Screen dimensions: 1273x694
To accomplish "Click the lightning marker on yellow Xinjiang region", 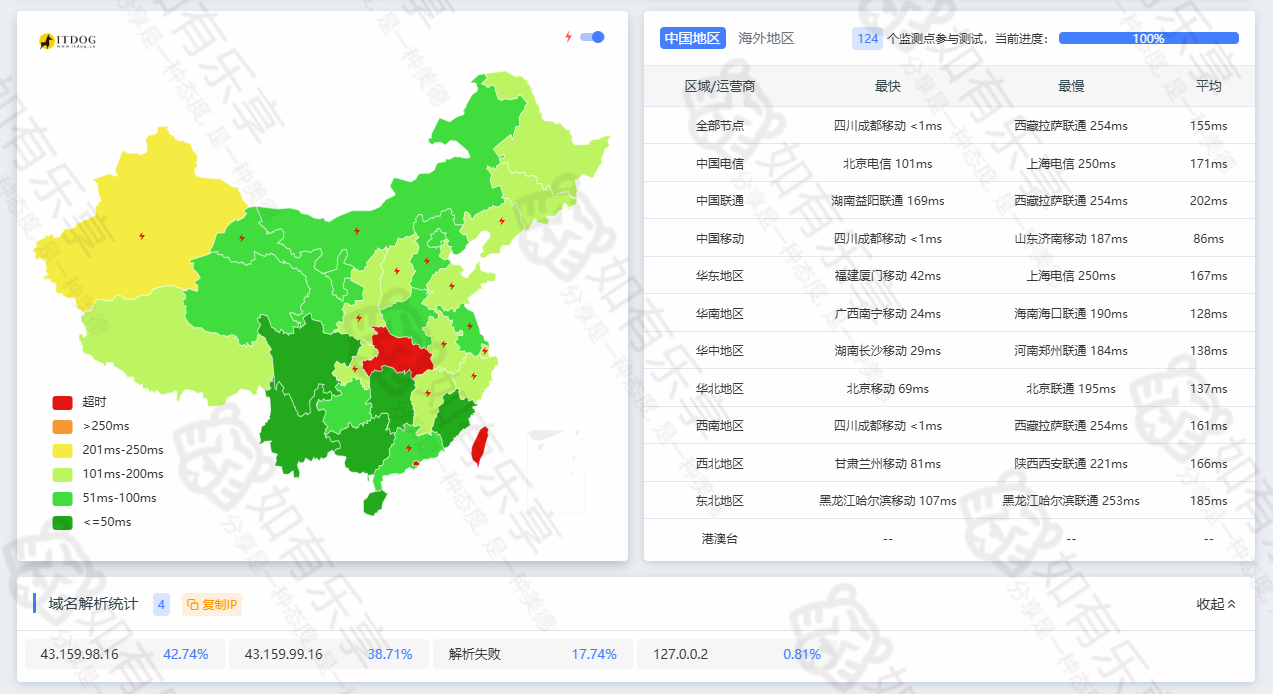I will 141,236.
